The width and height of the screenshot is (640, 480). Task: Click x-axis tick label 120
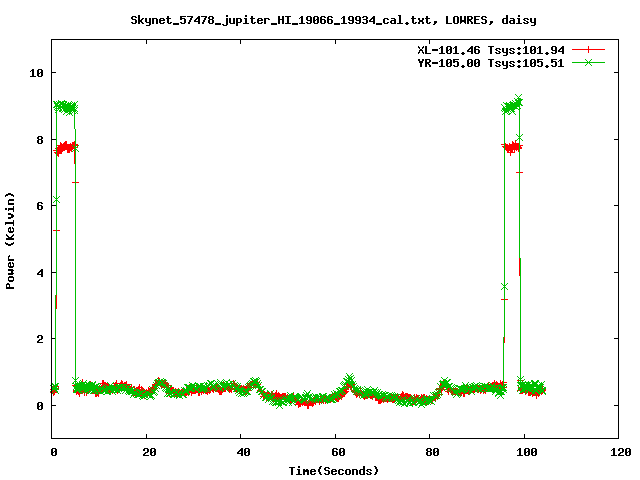pos(621,452)
